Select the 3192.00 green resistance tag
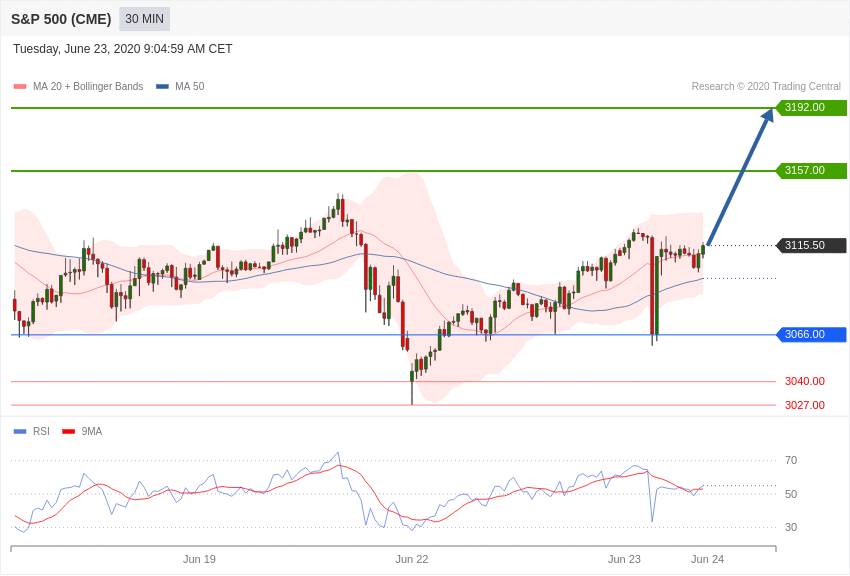The width and height of the screenshot is (850, 576). (811, 107)
